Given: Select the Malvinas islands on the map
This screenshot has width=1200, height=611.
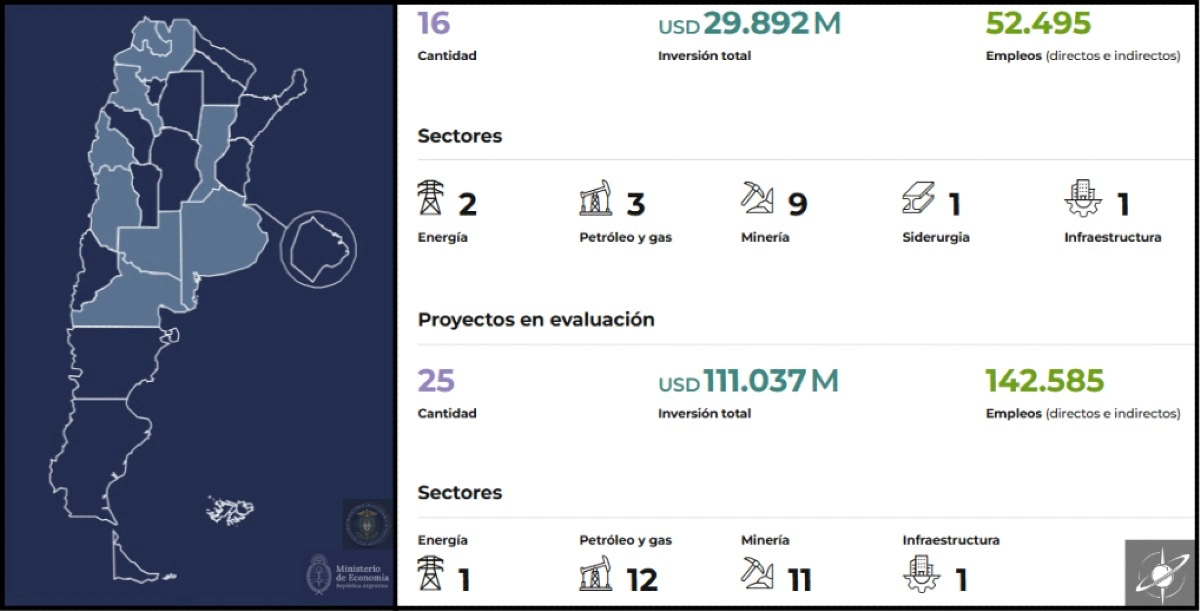Looking at the screenshot, I should pyautogui.click(x=229, y=510).
